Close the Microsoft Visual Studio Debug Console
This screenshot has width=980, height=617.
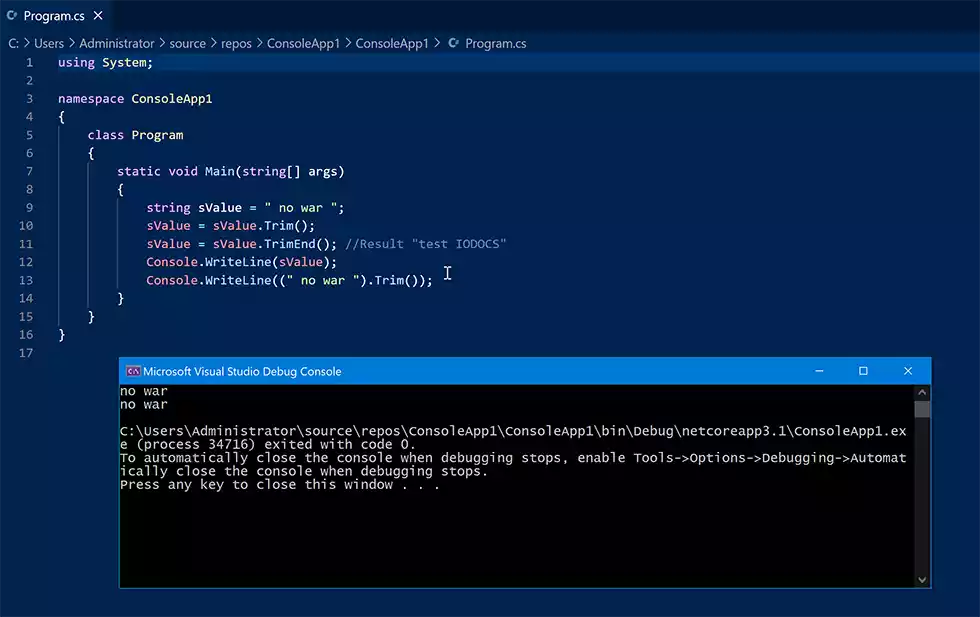coord(908,371)
